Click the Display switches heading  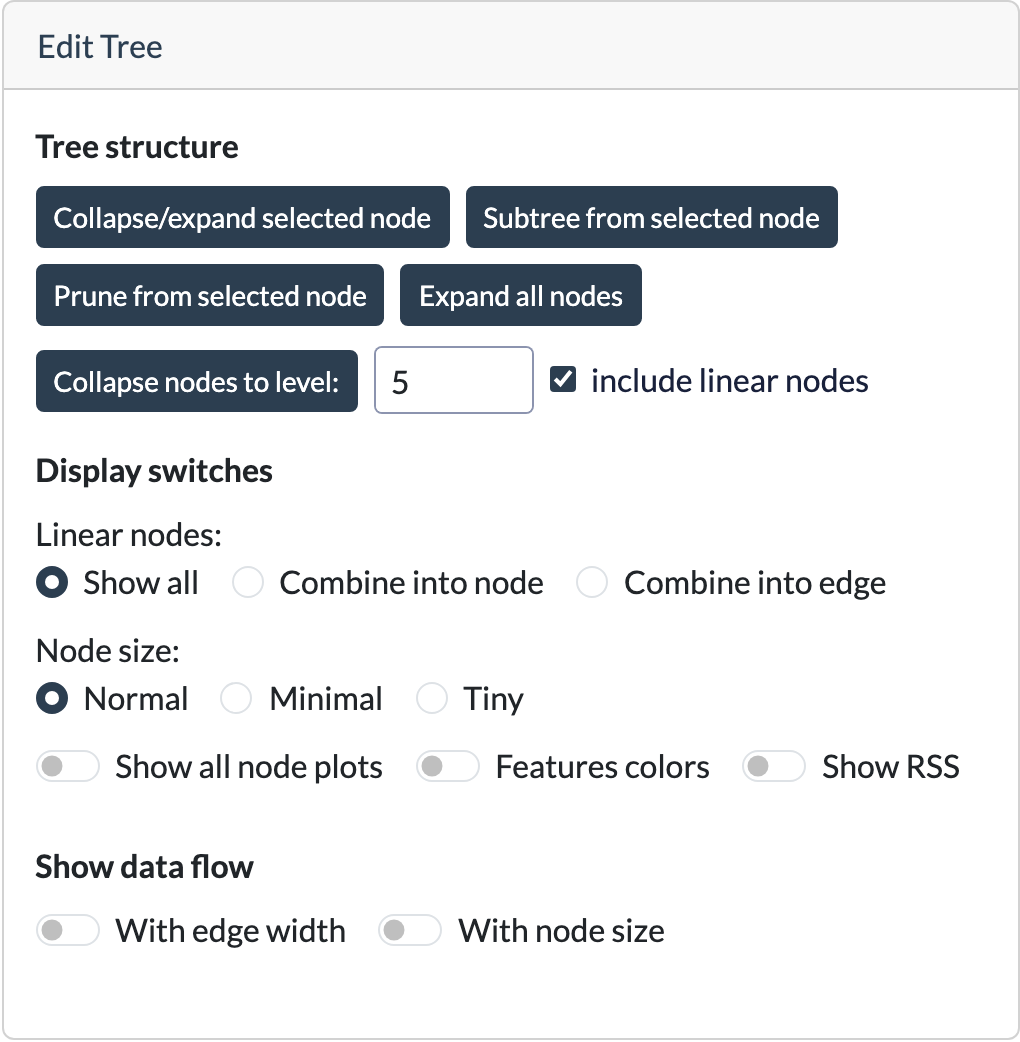154,471
